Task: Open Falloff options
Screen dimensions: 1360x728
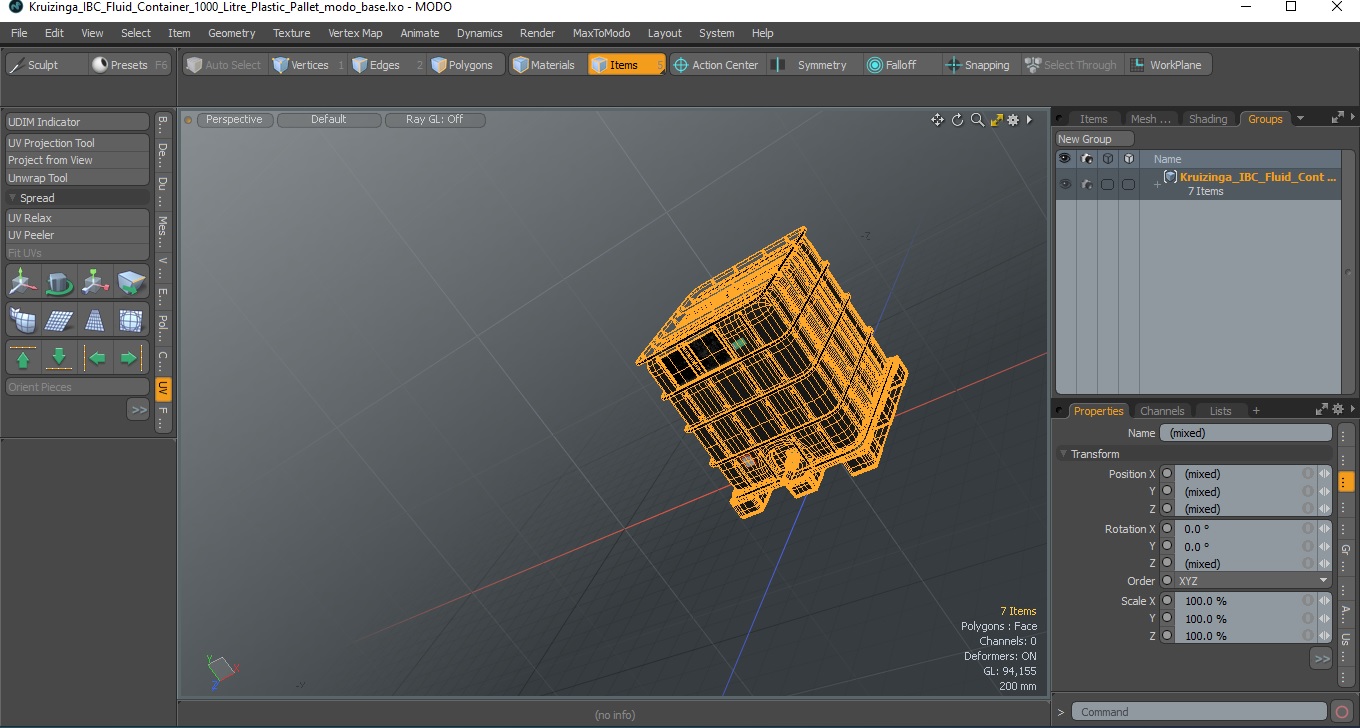Action: pos(901,65)
